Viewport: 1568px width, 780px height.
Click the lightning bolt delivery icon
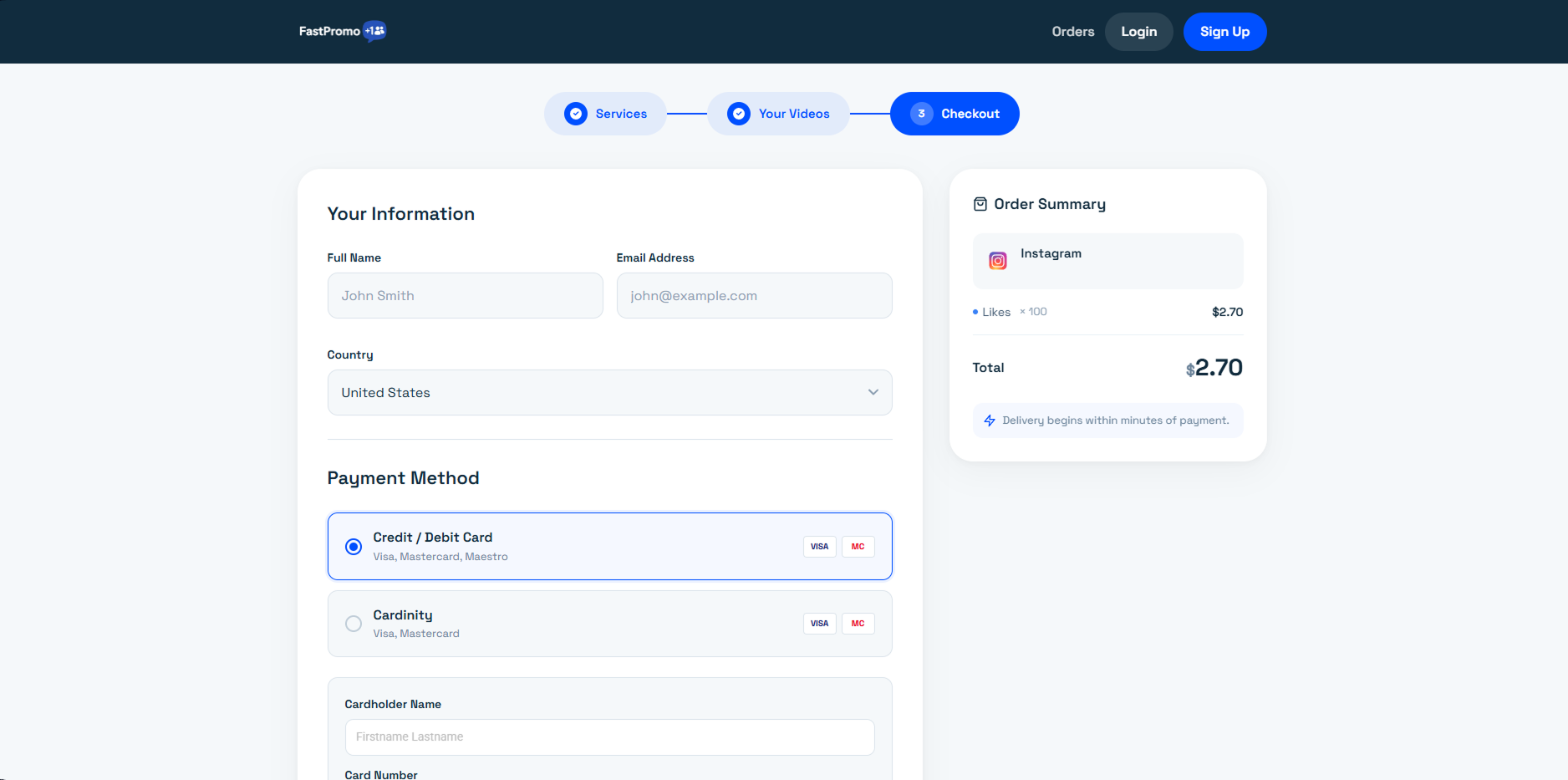(x=990, y=421)
